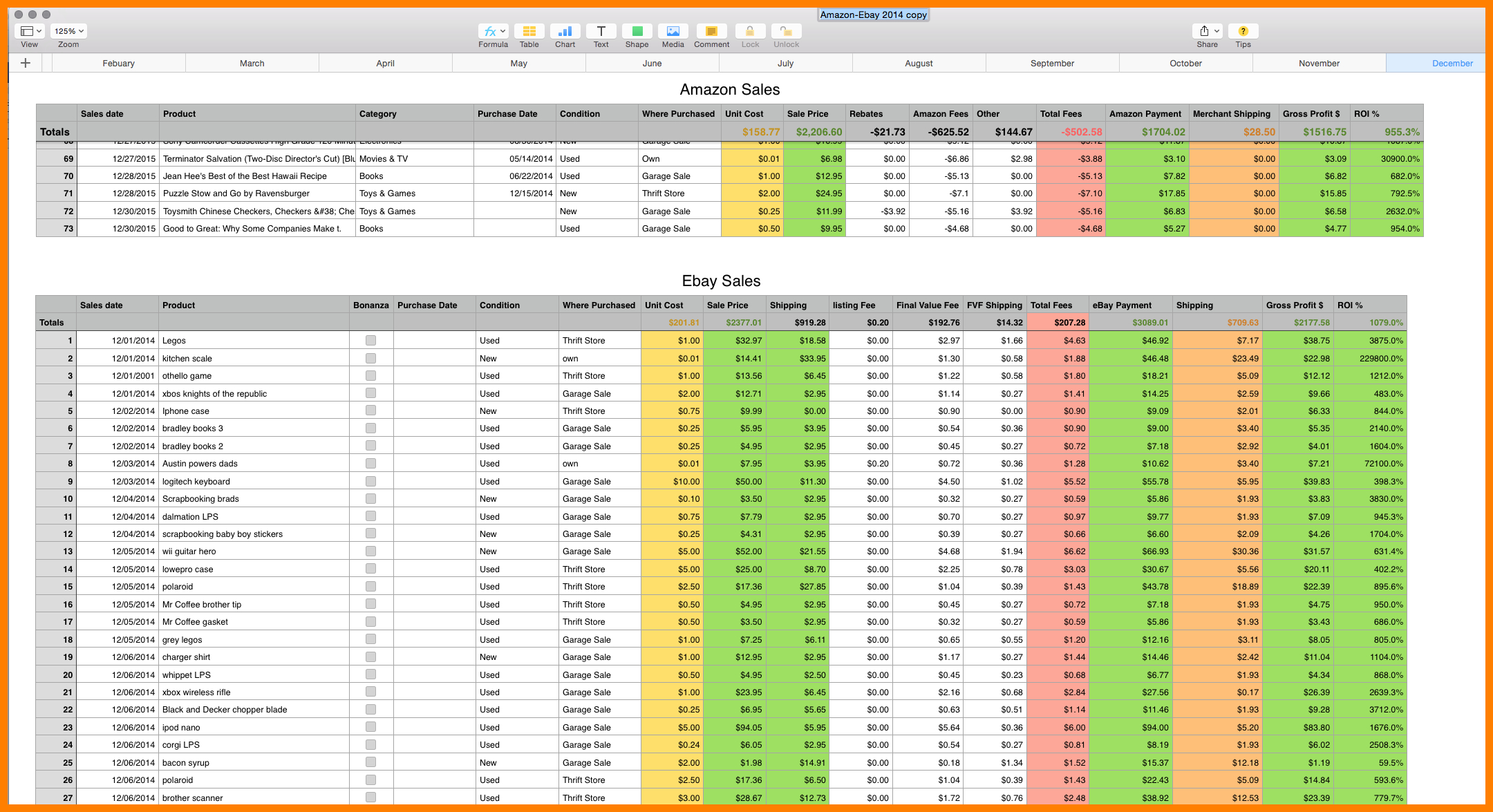The height and width of the screenshot is (812, 1493).
Task: Open the Formula insert tool
Action: [493, 31]
